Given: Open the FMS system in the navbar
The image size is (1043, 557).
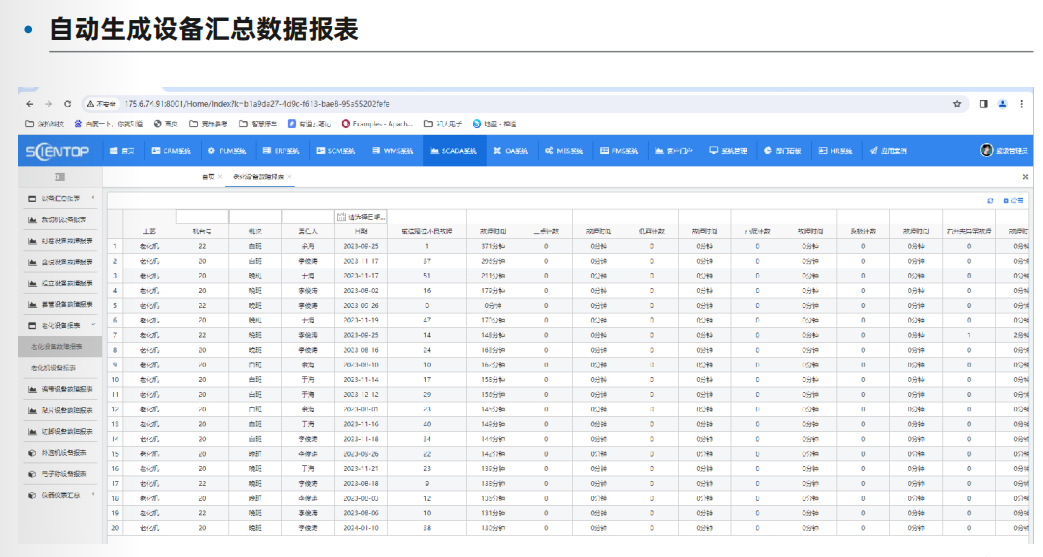Looking at the screenshot, I should click(x=619, y=151).
